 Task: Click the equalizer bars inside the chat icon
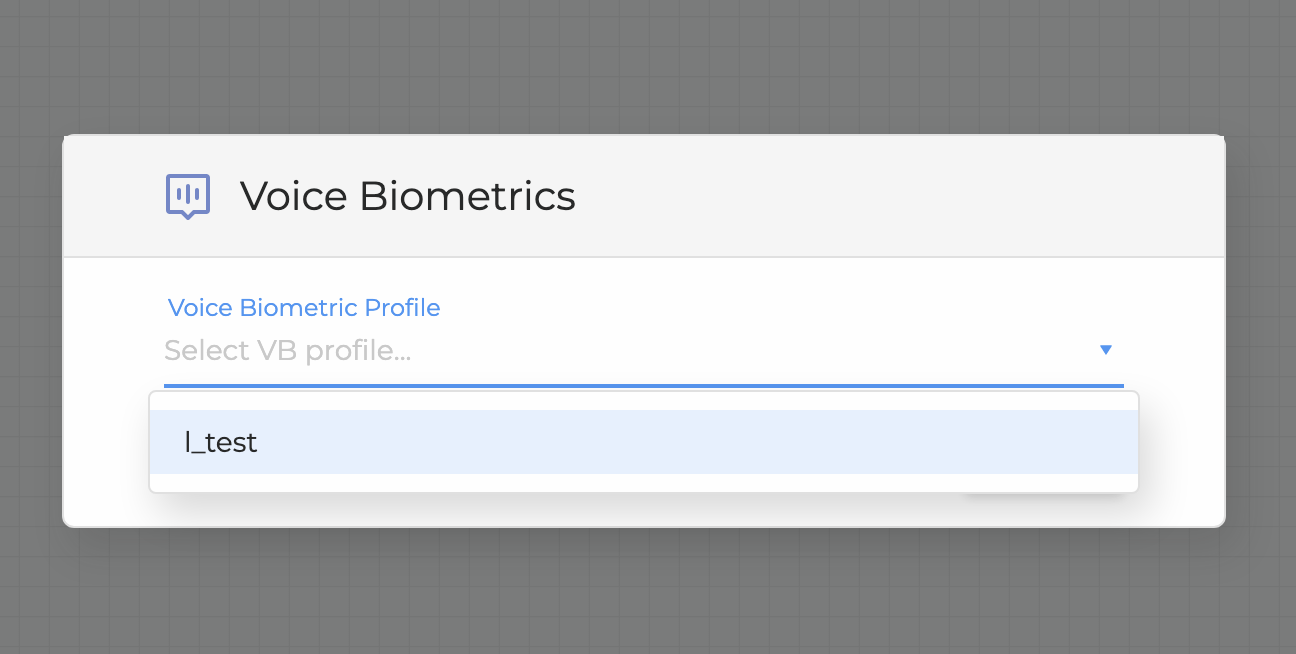click(187, 192)
